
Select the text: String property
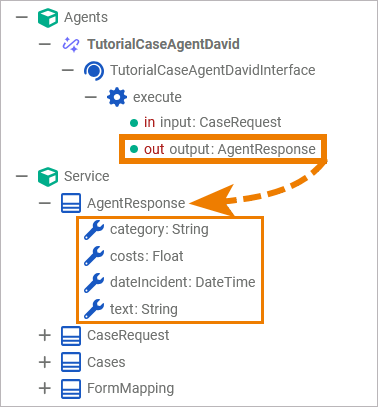(131, 309)
